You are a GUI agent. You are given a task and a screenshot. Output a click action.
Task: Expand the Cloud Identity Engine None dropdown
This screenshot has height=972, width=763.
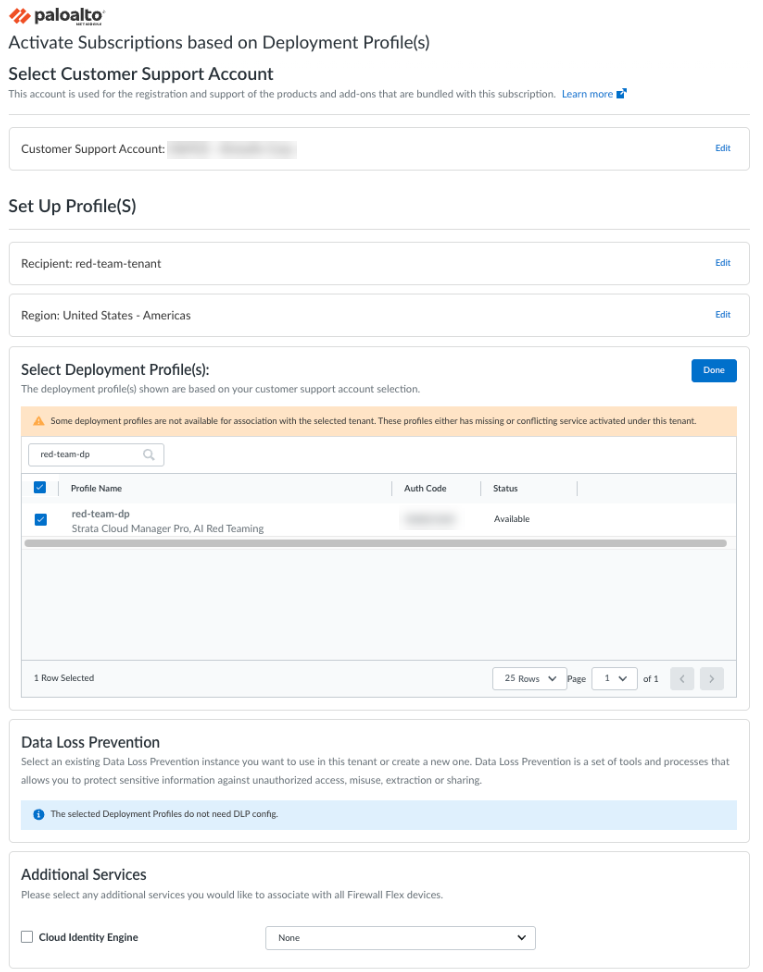point(400,938)
